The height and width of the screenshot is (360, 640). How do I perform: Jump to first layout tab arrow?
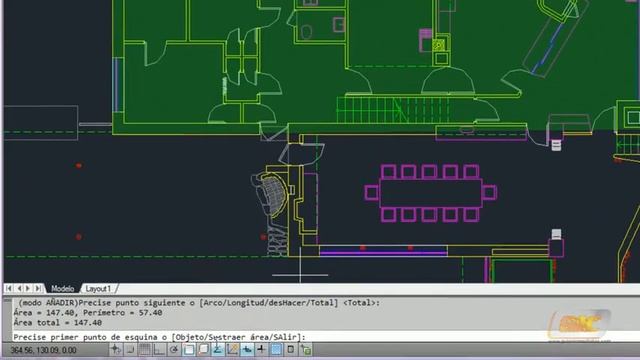pyautogui.click(x=9, y=289)
